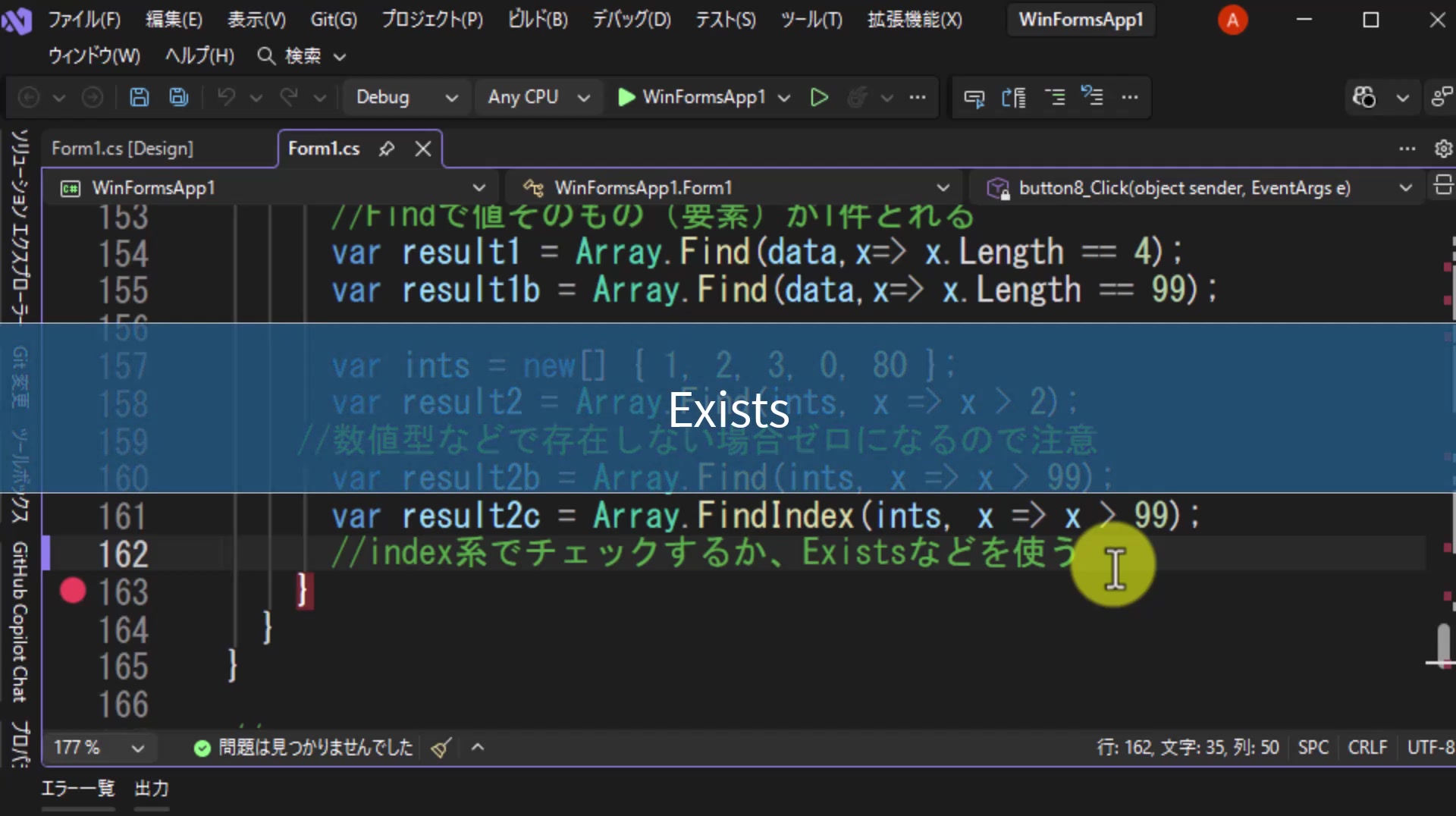Click the 検索 search box

(302, 56)
